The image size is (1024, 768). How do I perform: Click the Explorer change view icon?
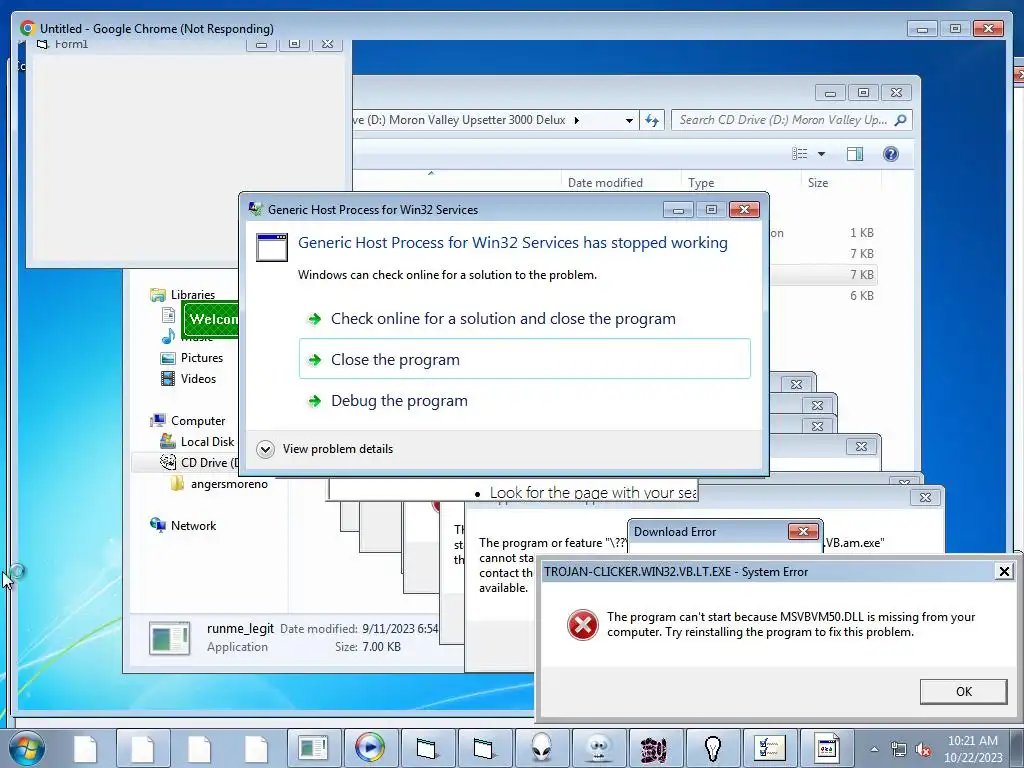coord(799,153)
